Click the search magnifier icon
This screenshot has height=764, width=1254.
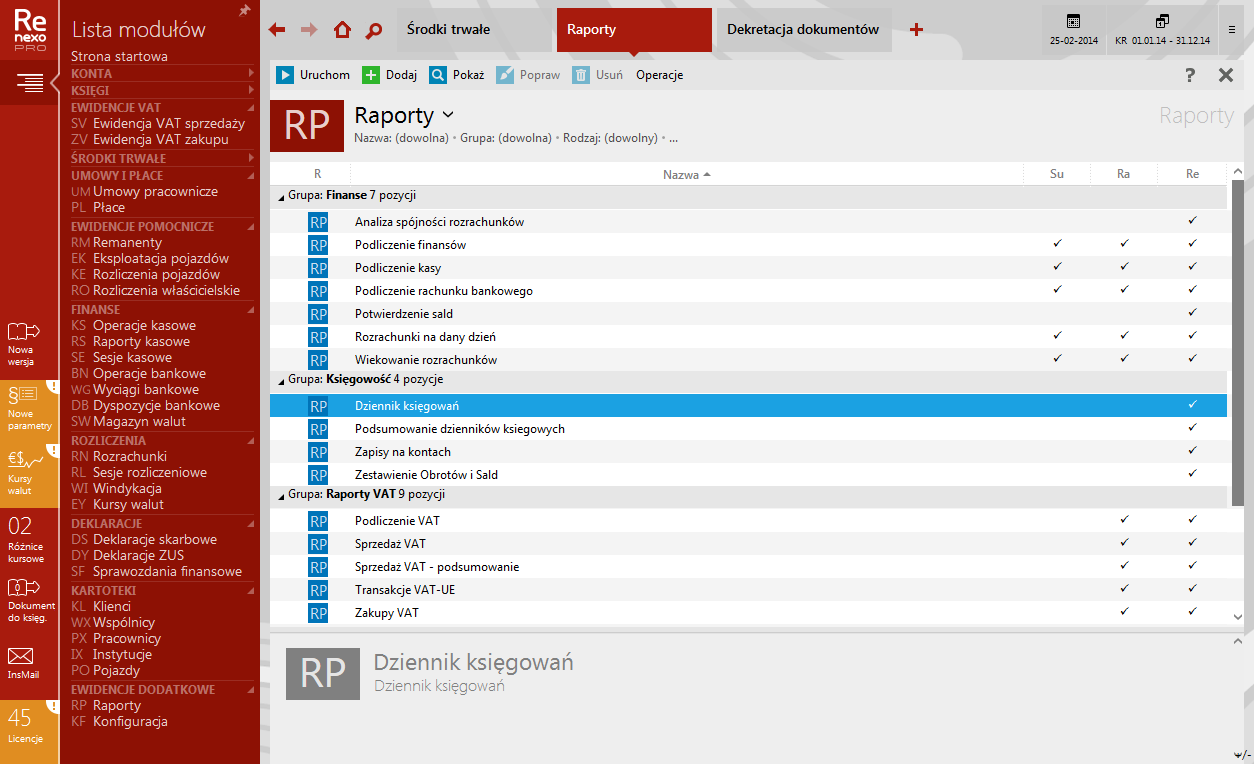pos(374,30)
